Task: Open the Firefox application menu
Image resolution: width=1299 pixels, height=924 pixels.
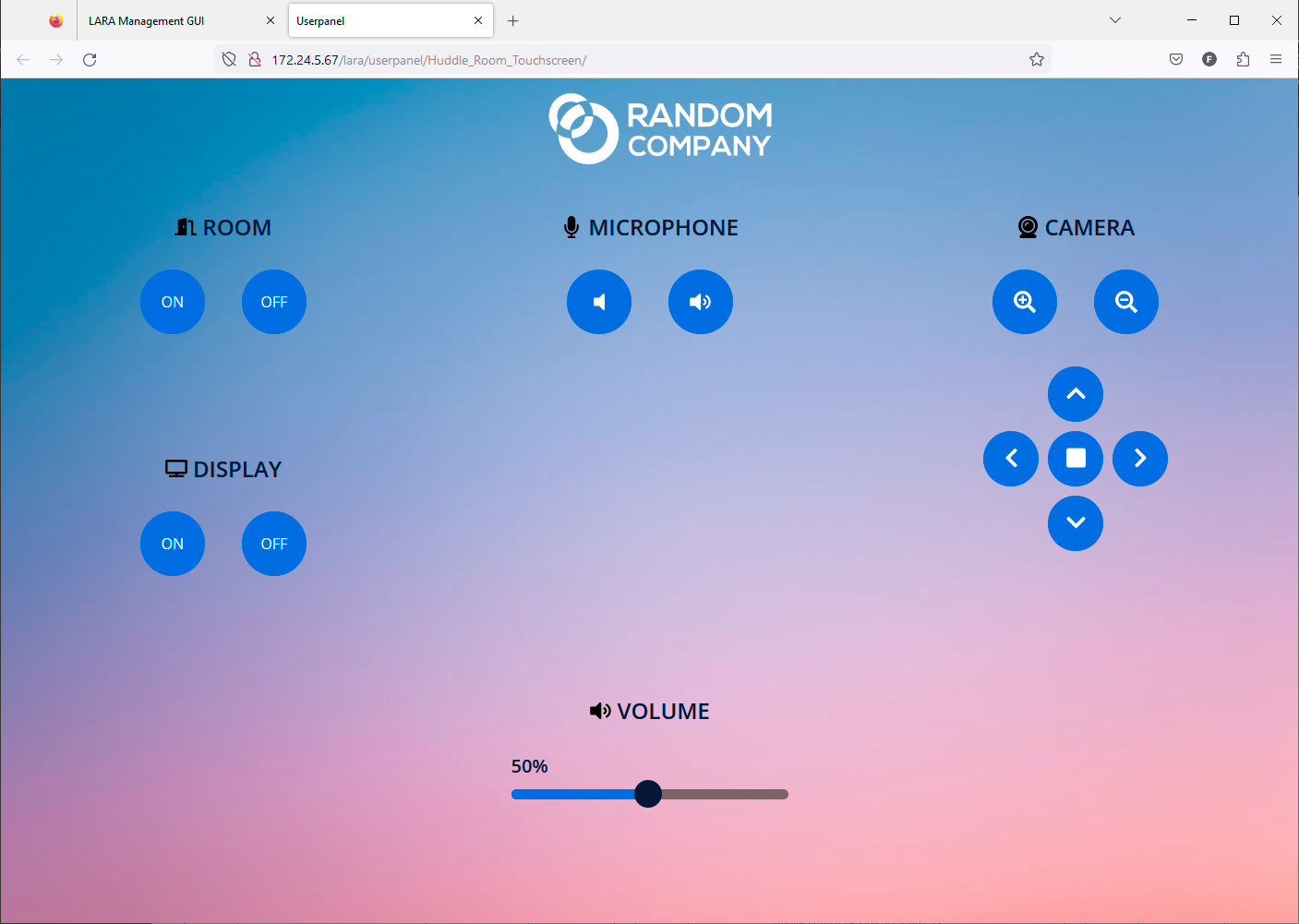Action: click(x=1276, y=59)
